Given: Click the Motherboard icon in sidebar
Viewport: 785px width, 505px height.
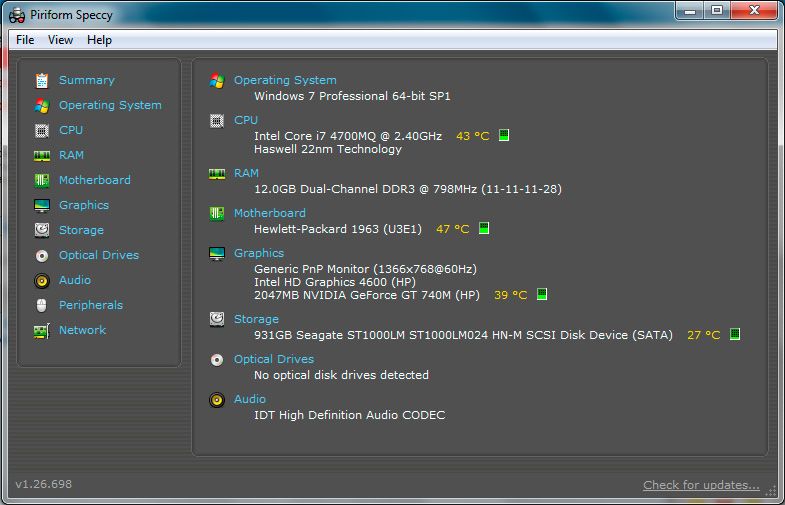Looking at the screenshot, I should [x=42, y=181].
